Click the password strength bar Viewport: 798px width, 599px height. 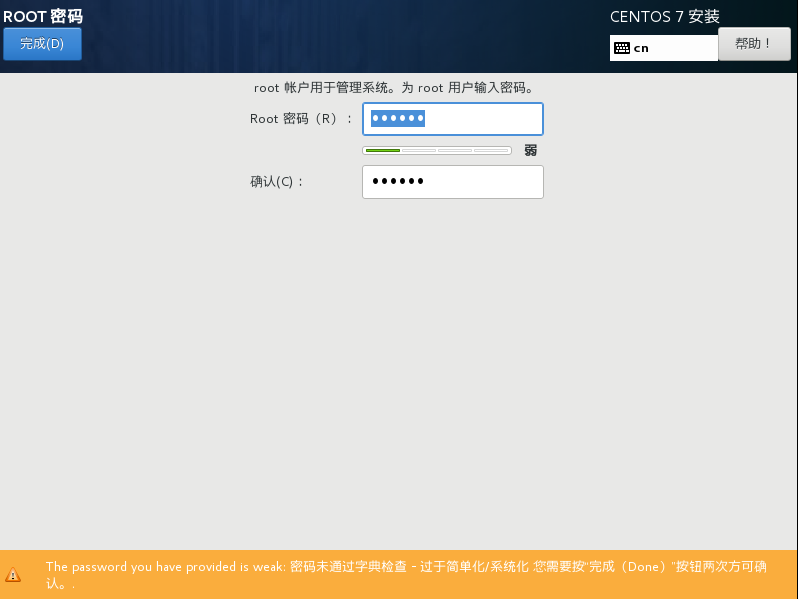tap(437, 151)
